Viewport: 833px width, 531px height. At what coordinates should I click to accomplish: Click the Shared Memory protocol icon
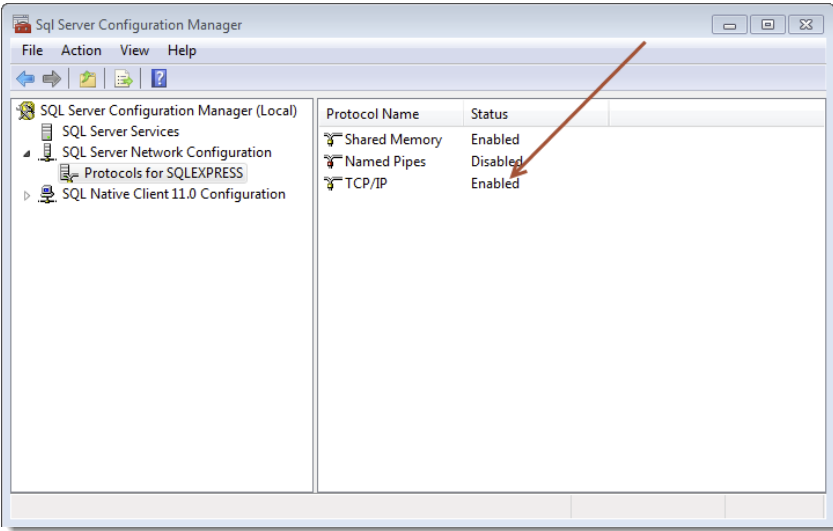click(x=333, y=140)
